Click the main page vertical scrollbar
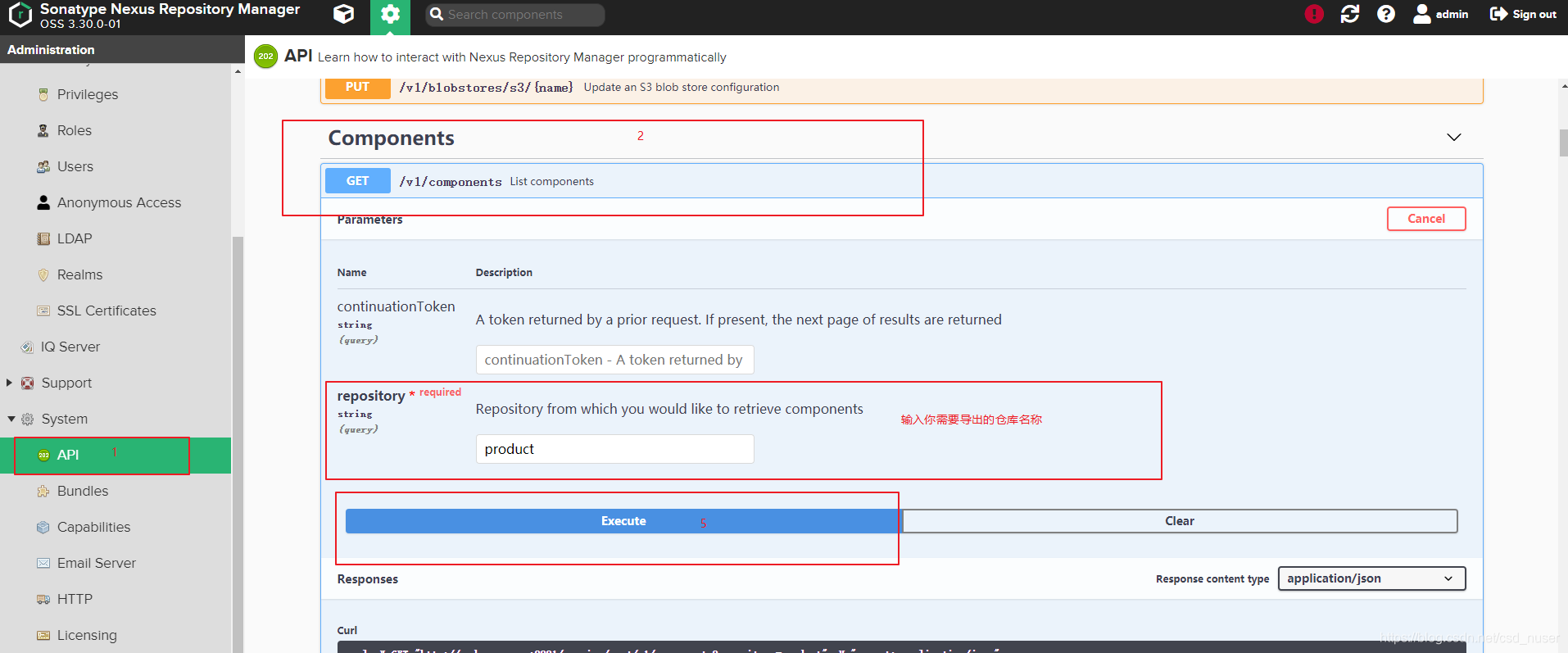This screenshot has height=653, width=1568. click(1563, 142)
